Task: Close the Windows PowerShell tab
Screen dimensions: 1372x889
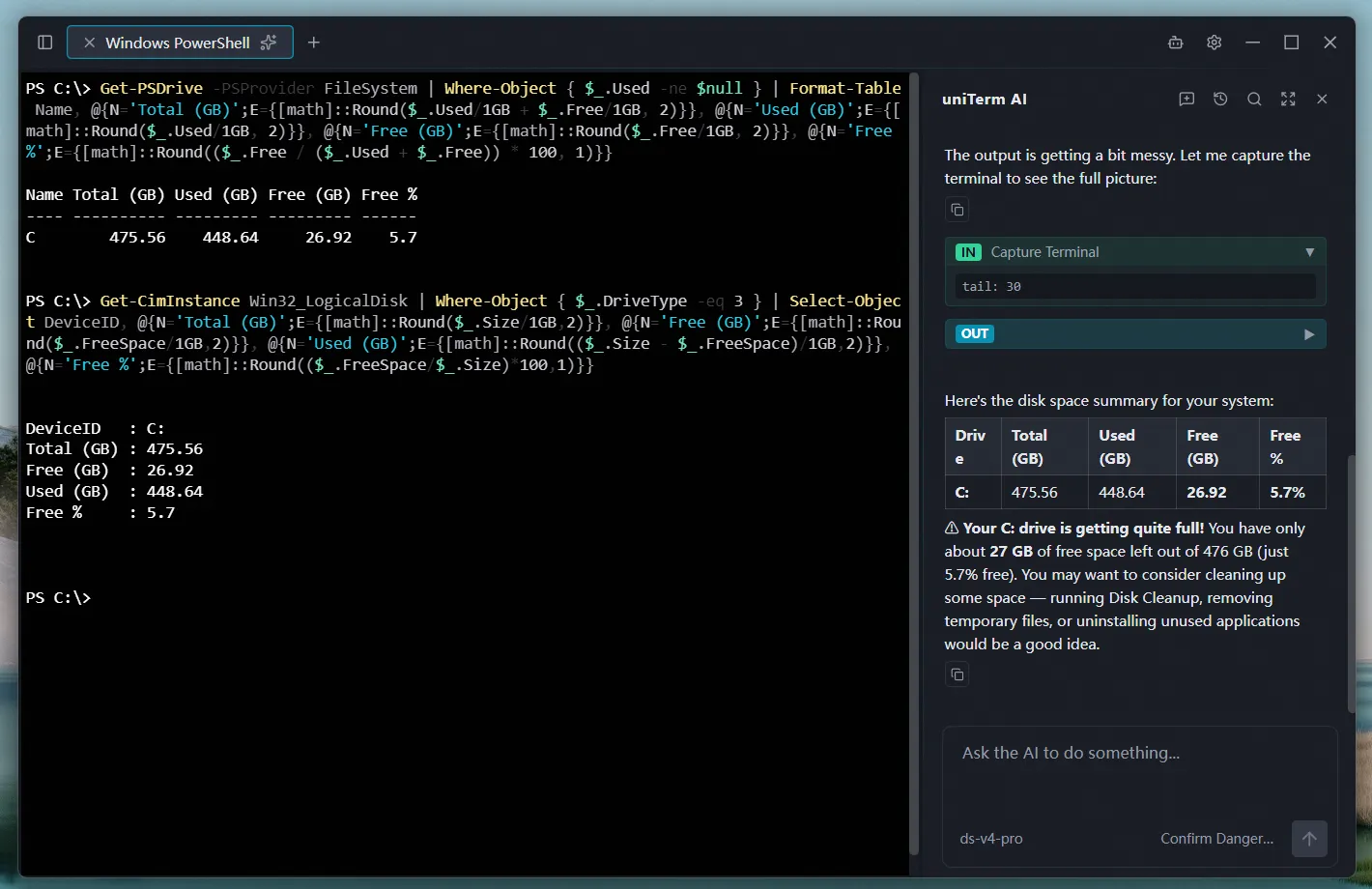Action: [89, 43]
